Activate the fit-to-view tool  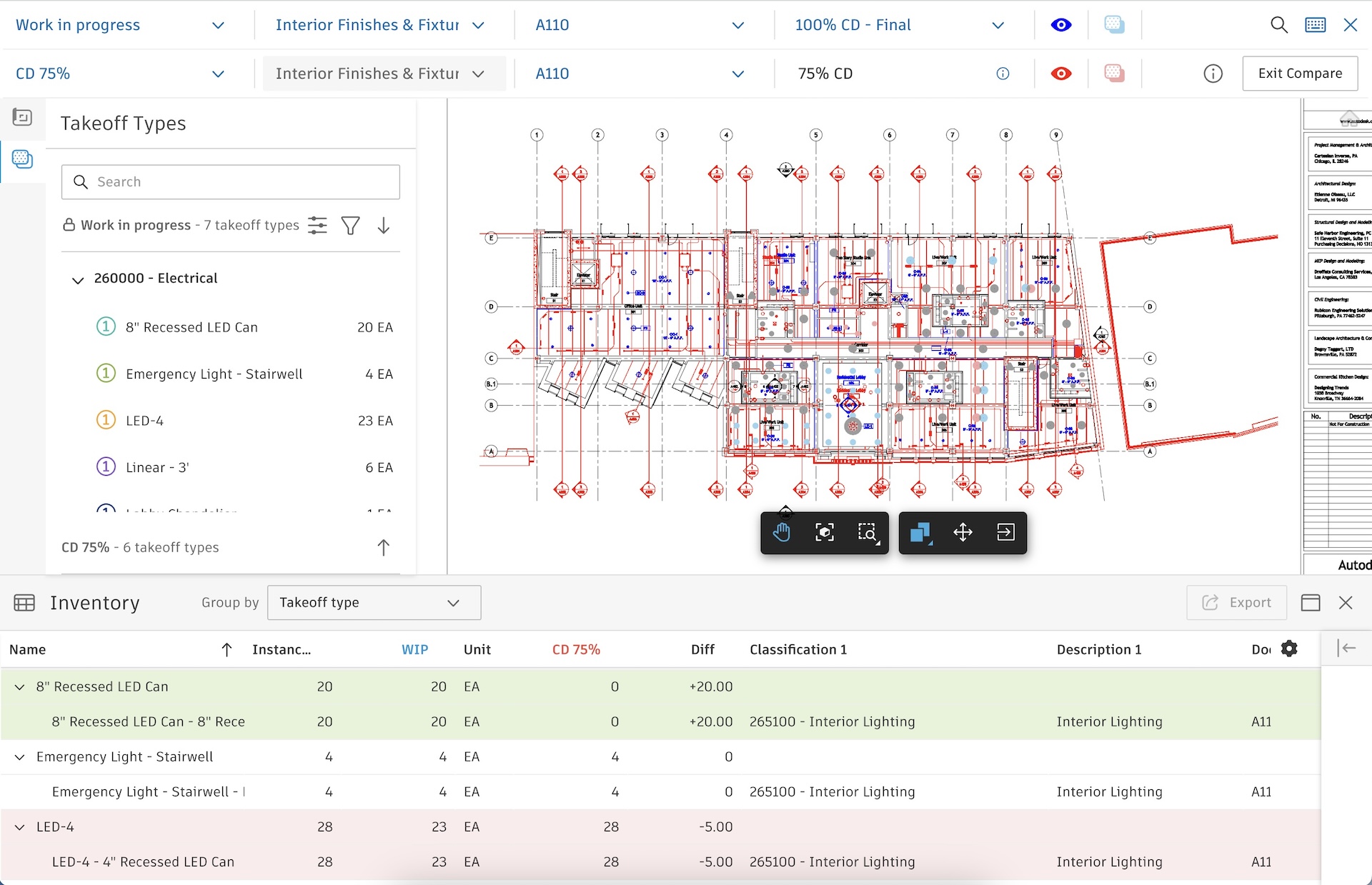coord(825,532)
